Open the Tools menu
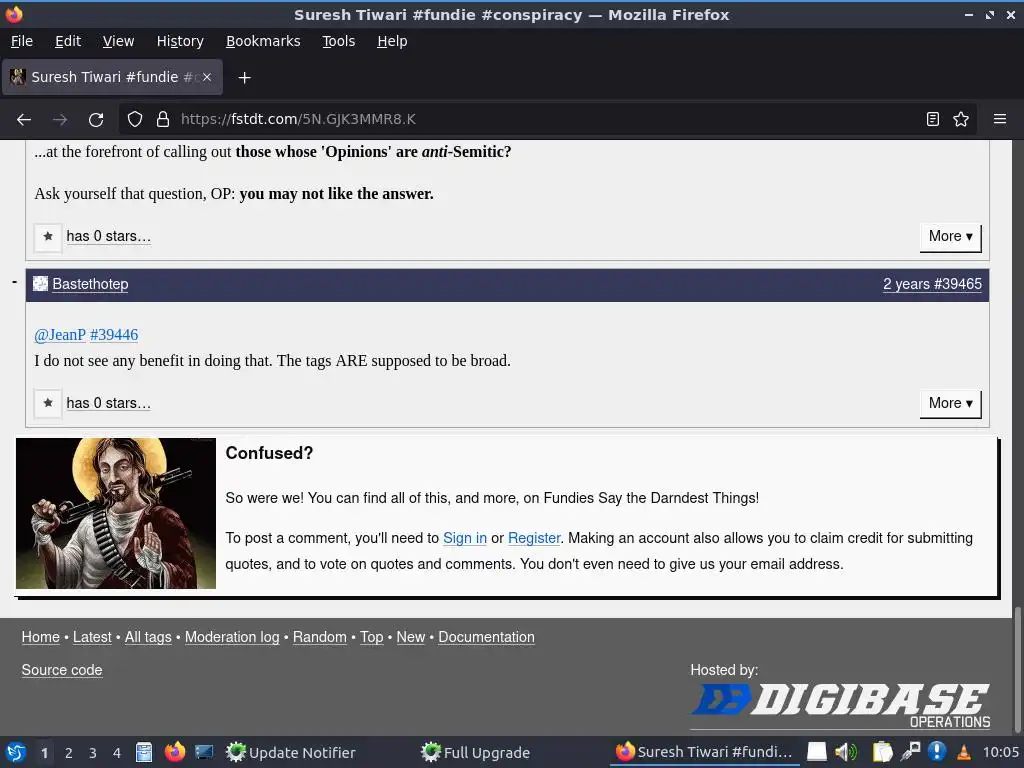This screenshot has width=1024, height=768. click(x=338, y=41)
